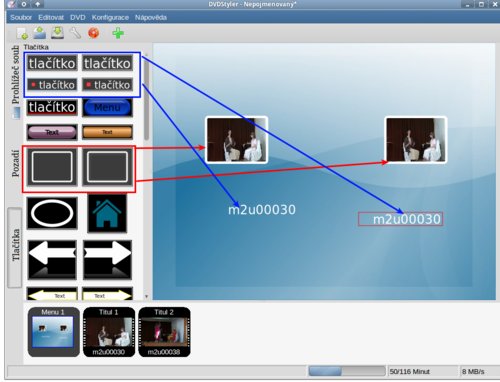Open DVD options wrench icon

click(x=76, y=33)
